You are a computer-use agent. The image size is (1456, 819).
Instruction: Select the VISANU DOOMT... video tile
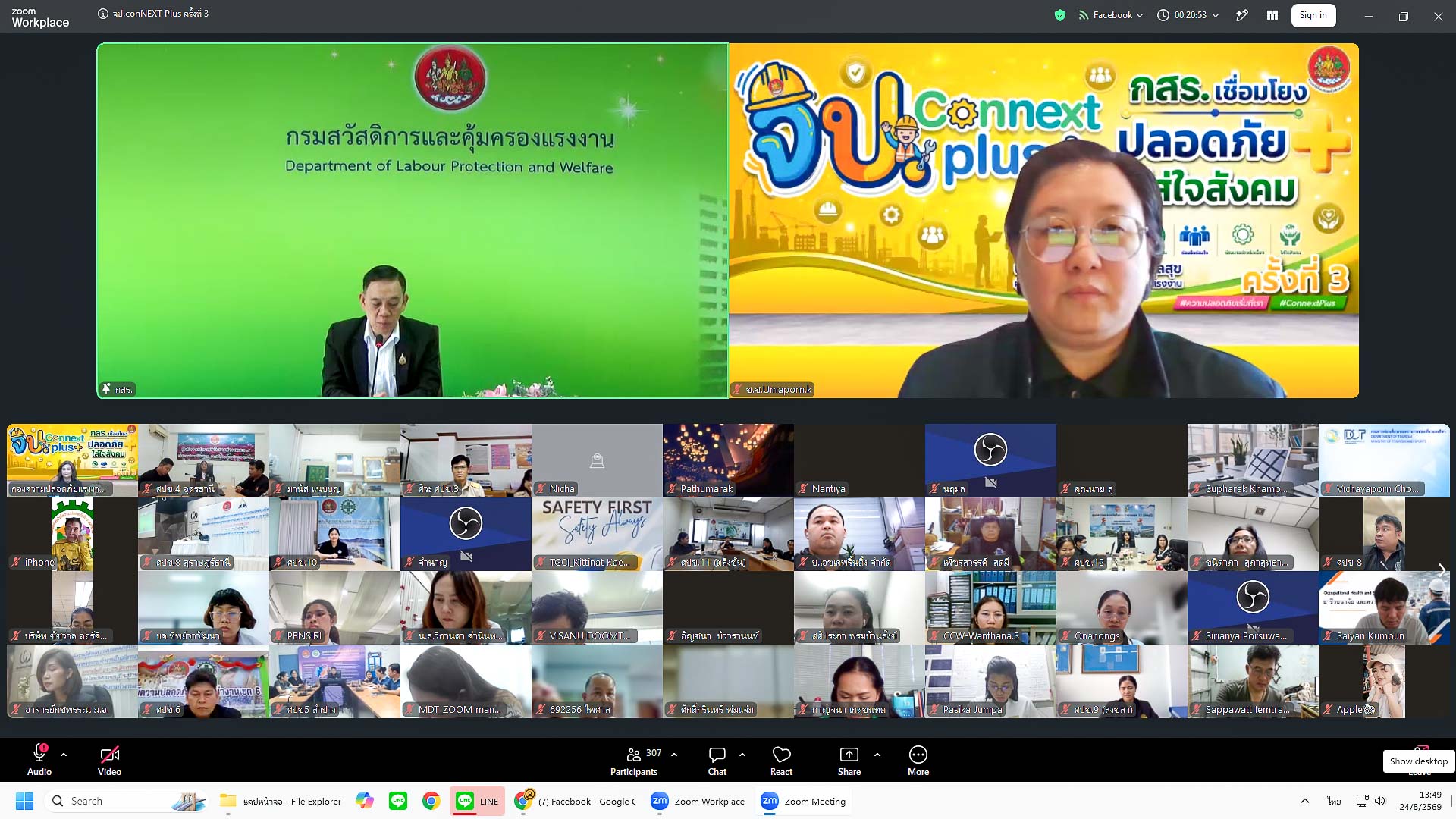point(597,607)
